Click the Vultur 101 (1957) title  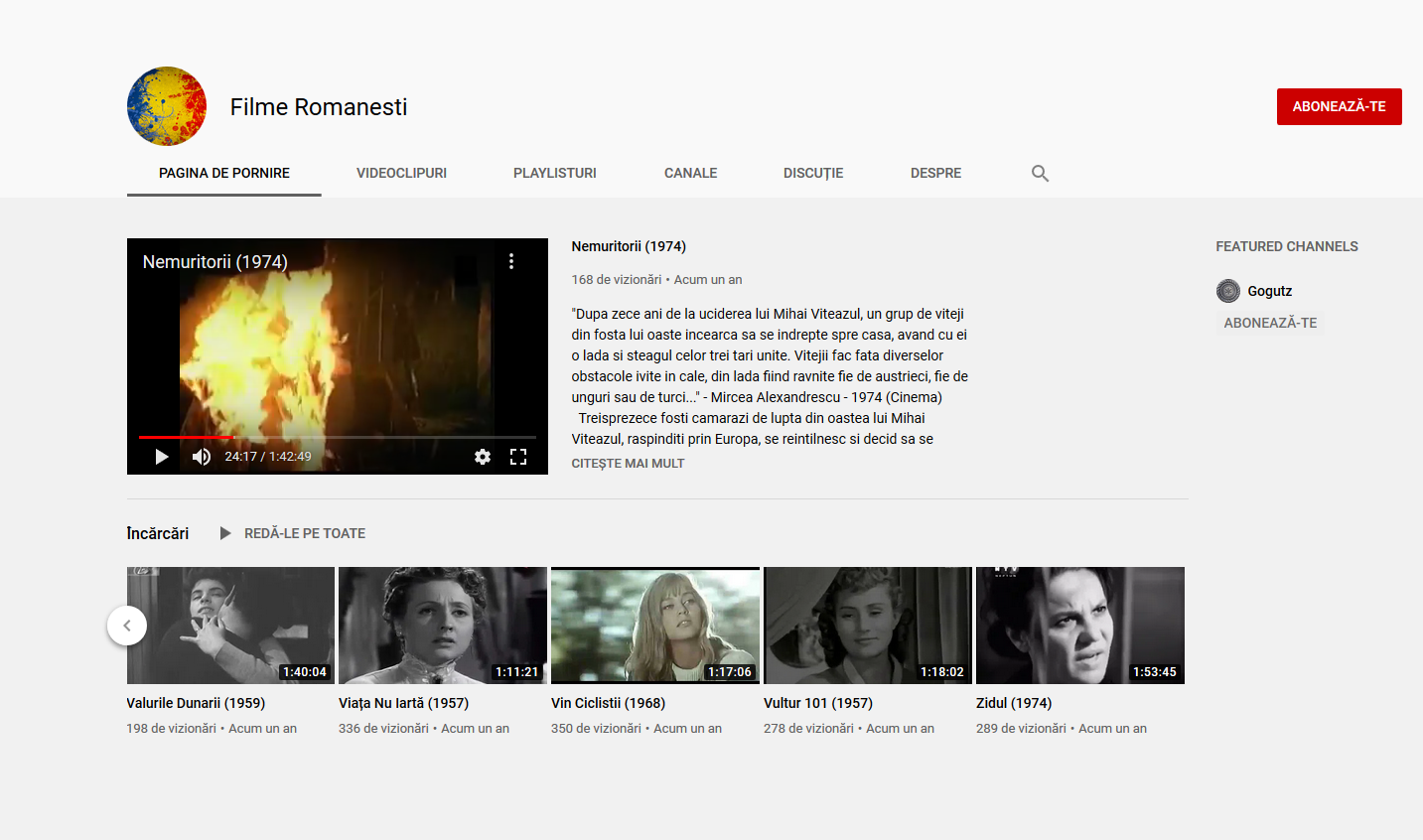tap(818, 703)
